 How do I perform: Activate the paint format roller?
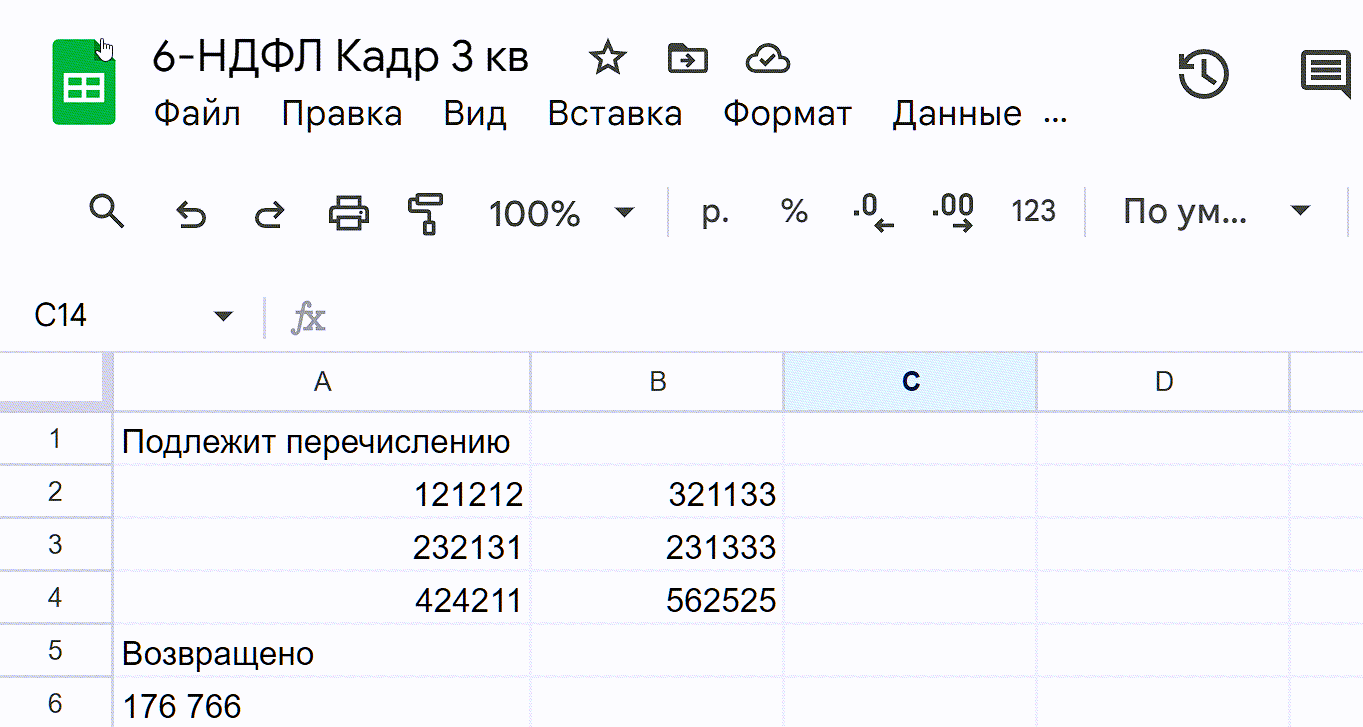[x=426, y=213]
